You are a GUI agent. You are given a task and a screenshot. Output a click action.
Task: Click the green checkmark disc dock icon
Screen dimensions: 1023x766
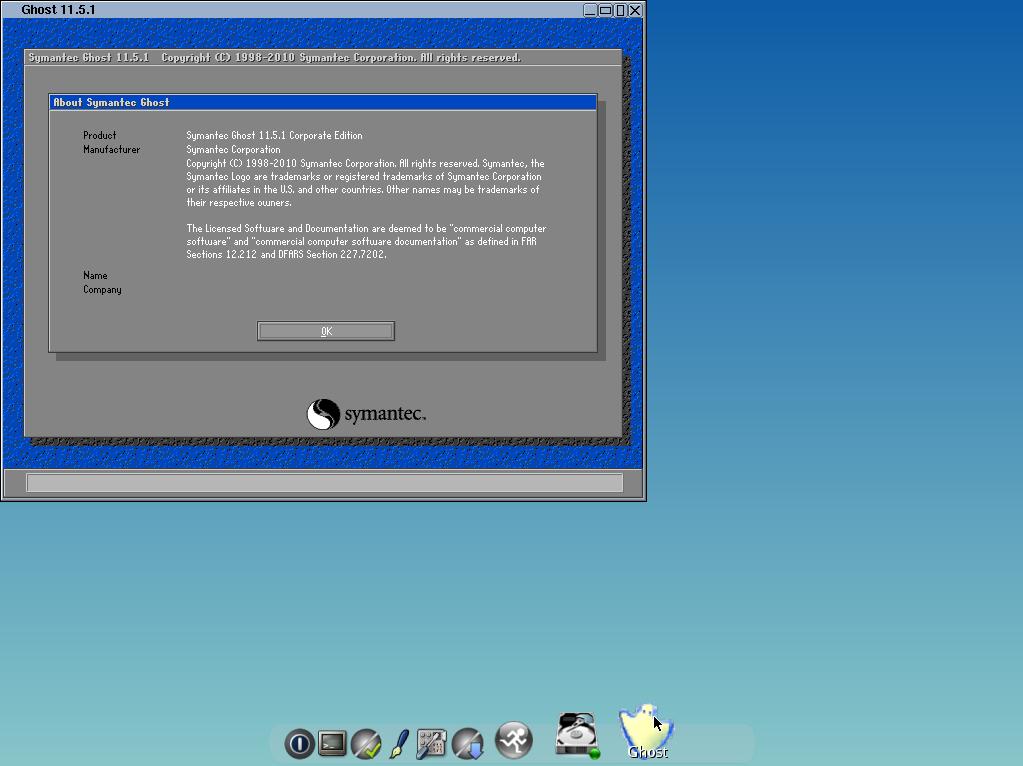(366, 743)
